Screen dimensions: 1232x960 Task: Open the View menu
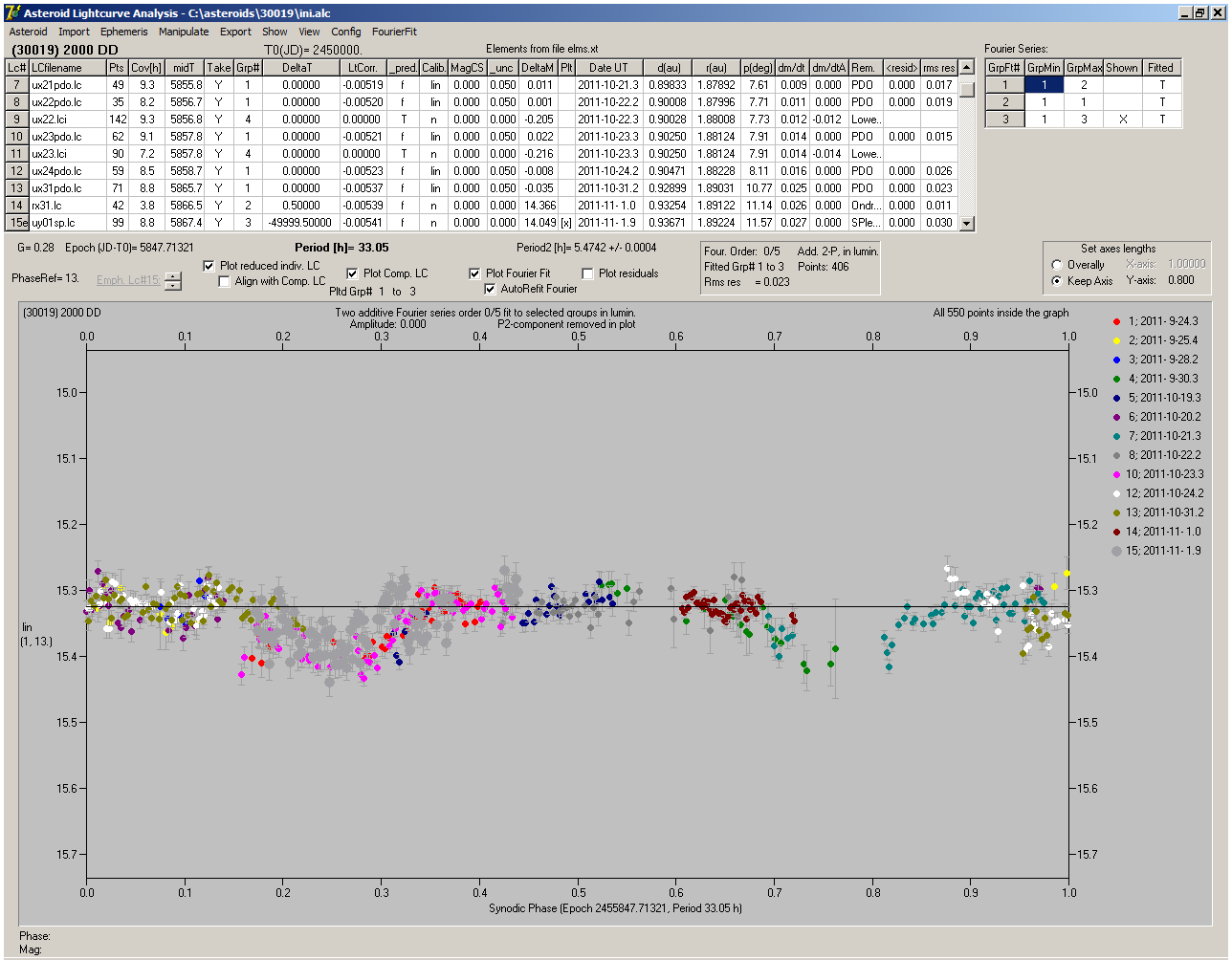pyautogui.click(x=309, y=32)
